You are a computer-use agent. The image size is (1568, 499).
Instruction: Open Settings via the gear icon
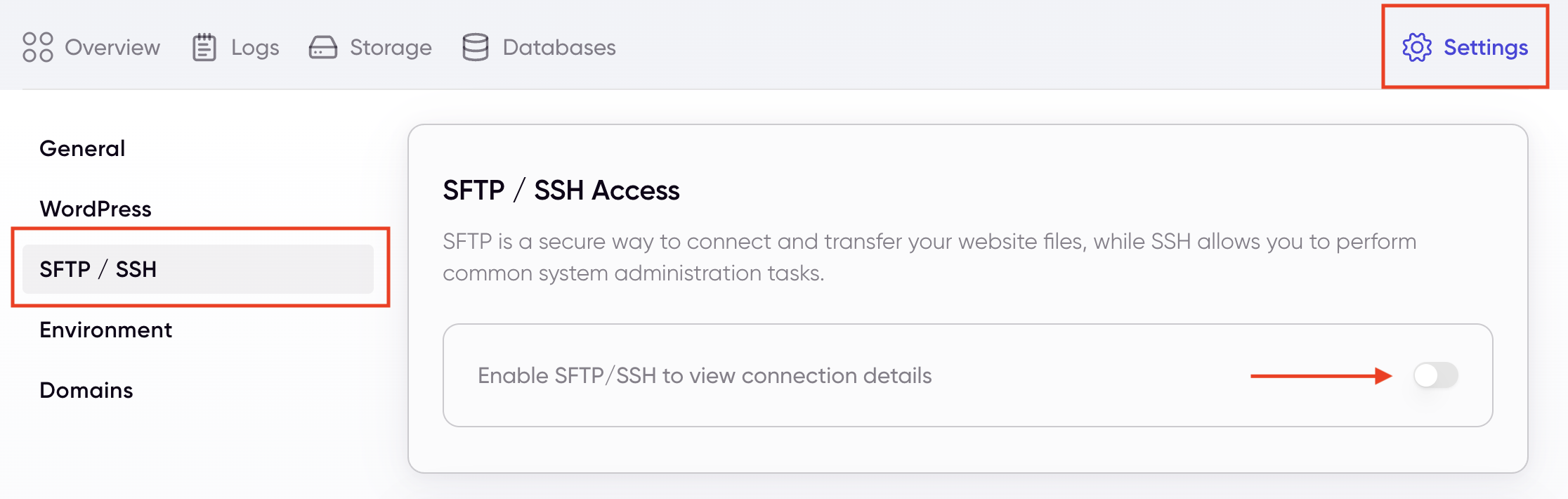coord(1417,47)
